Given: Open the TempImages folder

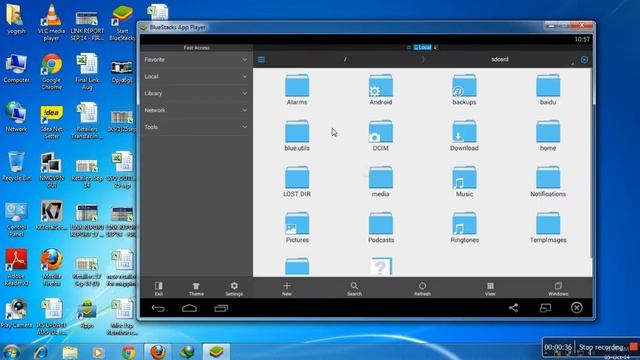Looking at the screenshot, I should (x=548, y=227).
